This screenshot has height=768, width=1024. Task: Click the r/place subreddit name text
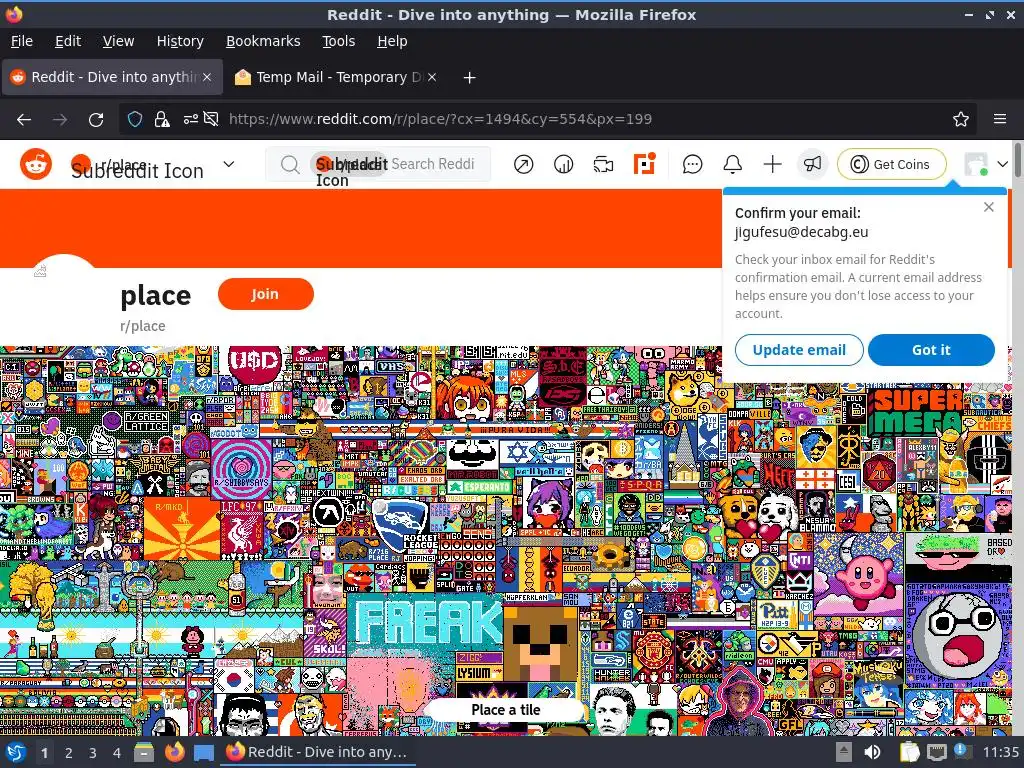pos(142,326)
